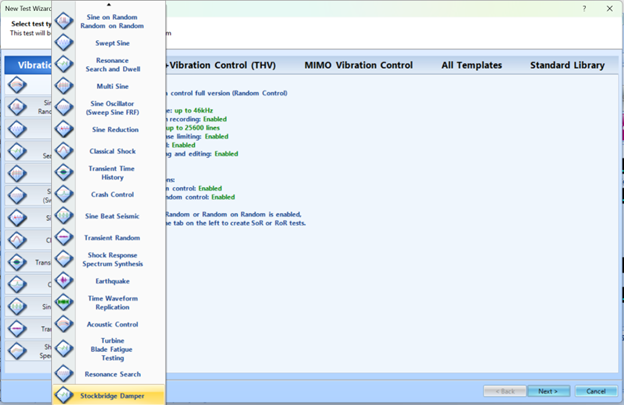Select Sine on Random entry

pos(112,21)
